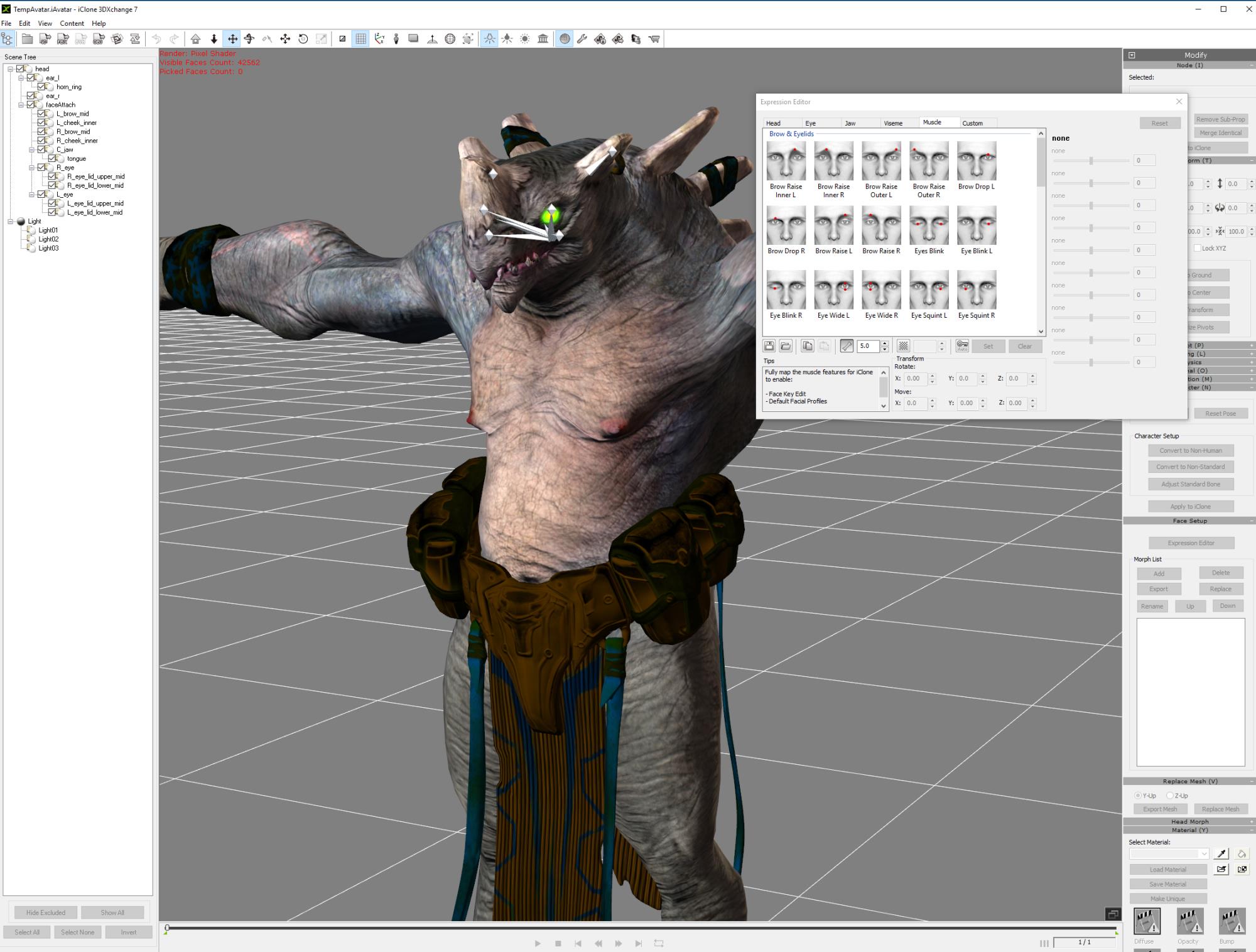Image resolution: width=1256 pixels, height=952 pixels.
Task: Click Convert to Non-Human button
Action: point(1191,450)
